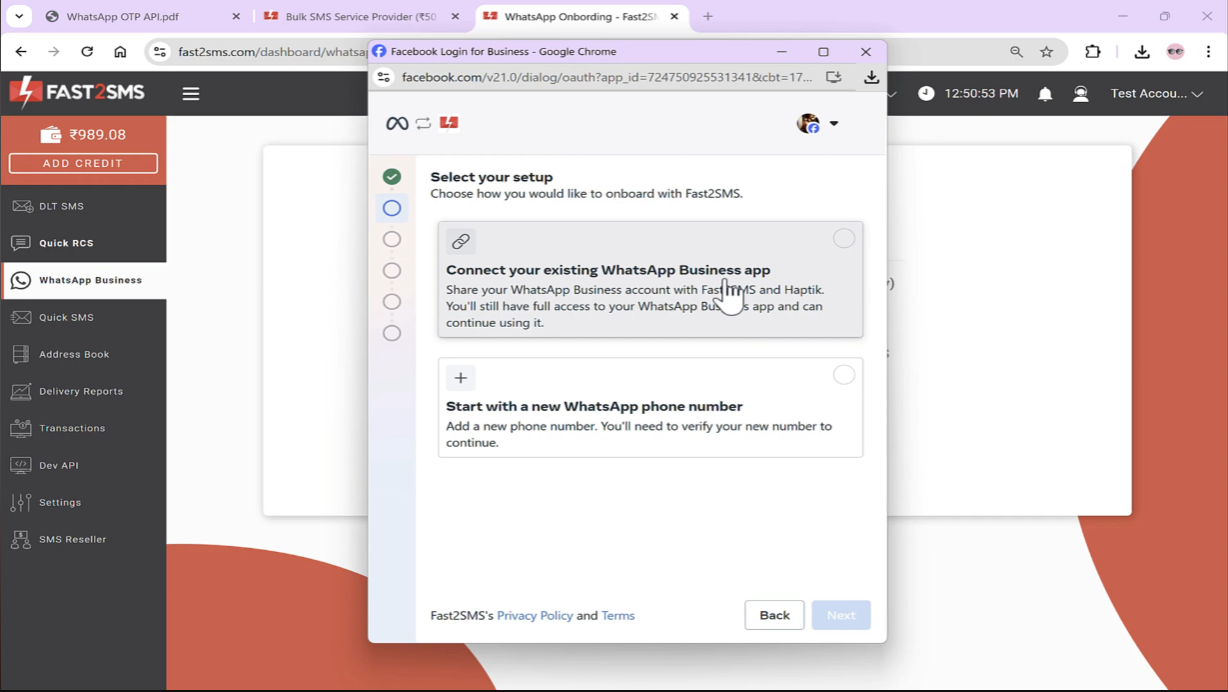Viewport: 1228px width, 692px height.
Task: Open Address Book from the sidebar
Action: click(74, 354)
